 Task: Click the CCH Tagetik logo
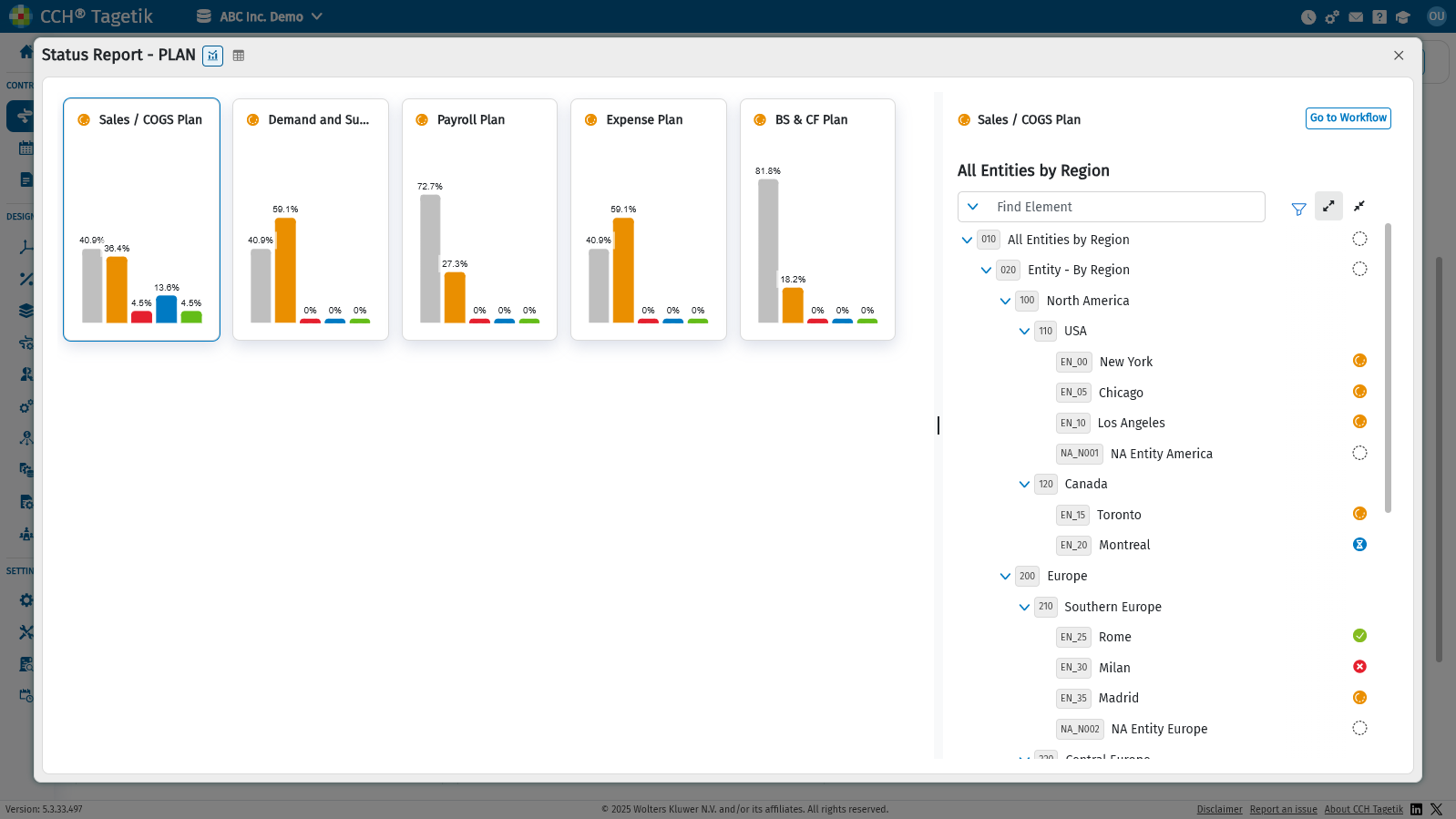pyautogui.click(x=80, y=16)
